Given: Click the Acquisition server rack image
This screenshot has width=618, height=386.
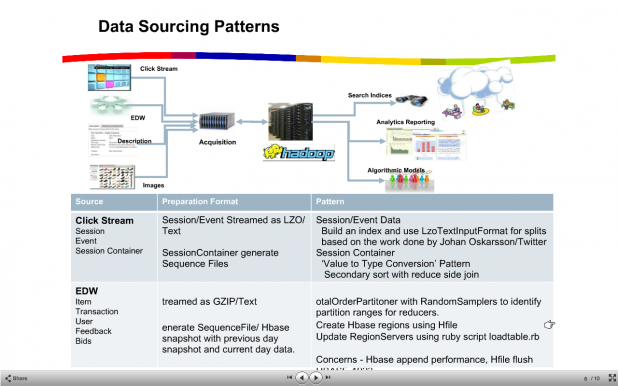Looking at the screenshot, I should pyautogui.click(x=217, y=121).
